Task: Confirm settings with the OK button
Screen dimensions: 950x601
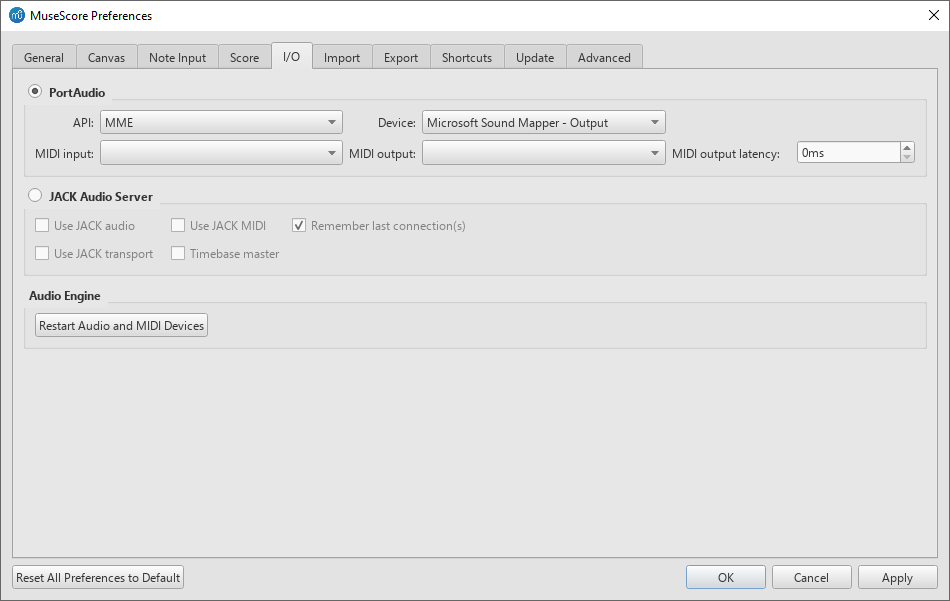Action: pos(726,578)
